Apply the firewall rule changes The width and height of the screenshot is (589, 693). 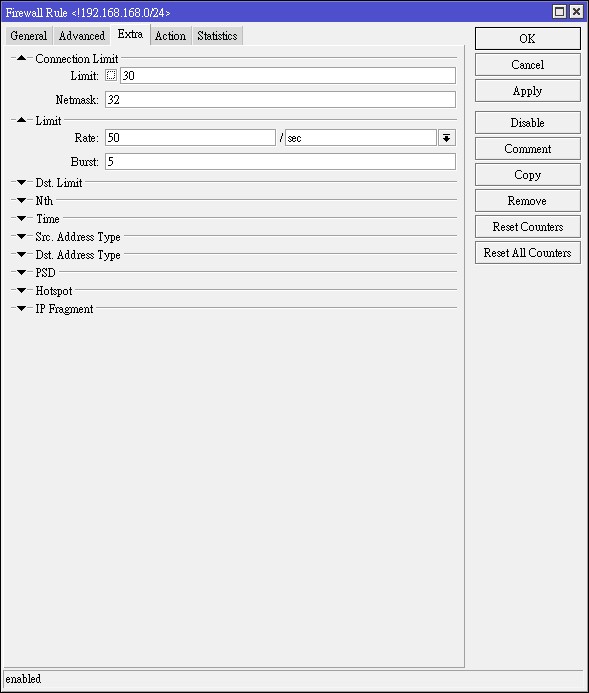[x=528, y=91]
